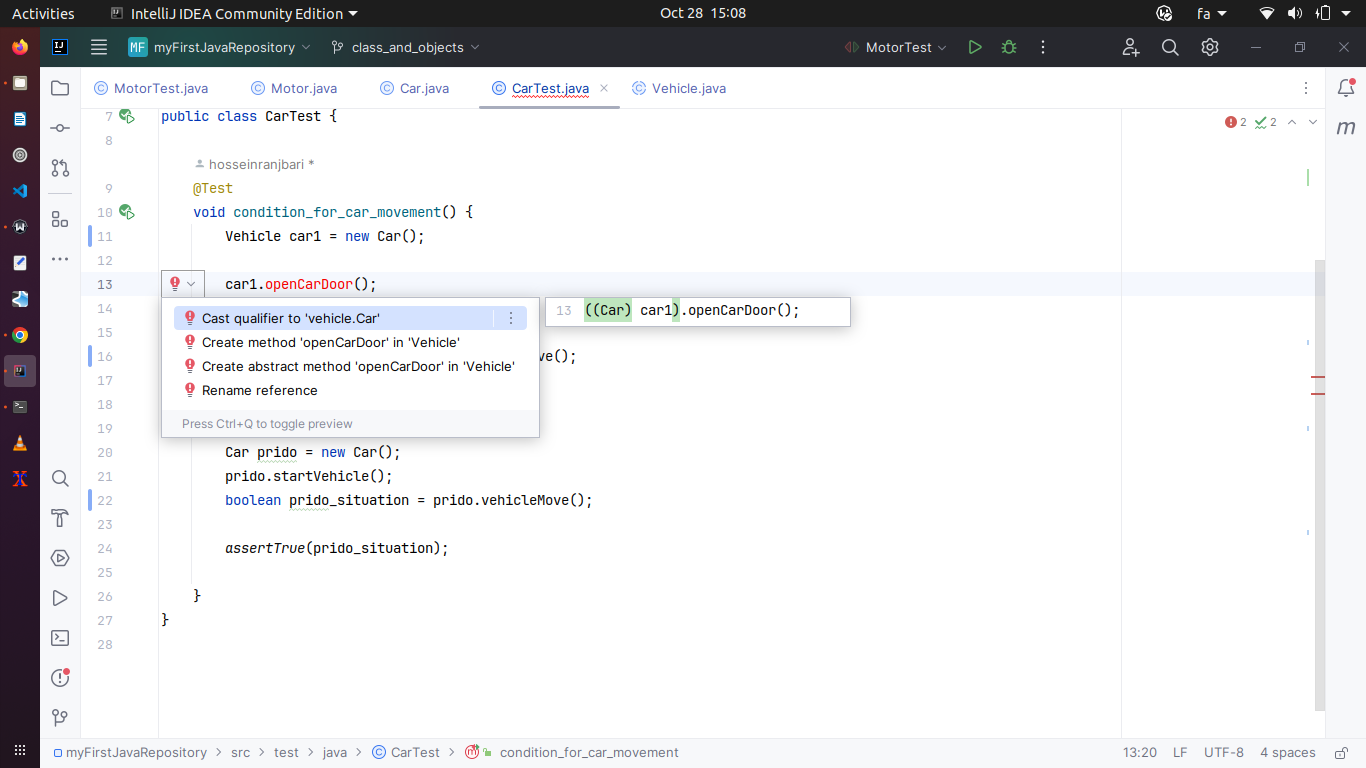This screenshot has height=768, width=1366.
Task: Select Create method 'openCarDoor' in 'Vehicle'
Action: click(x=350, y=342)
